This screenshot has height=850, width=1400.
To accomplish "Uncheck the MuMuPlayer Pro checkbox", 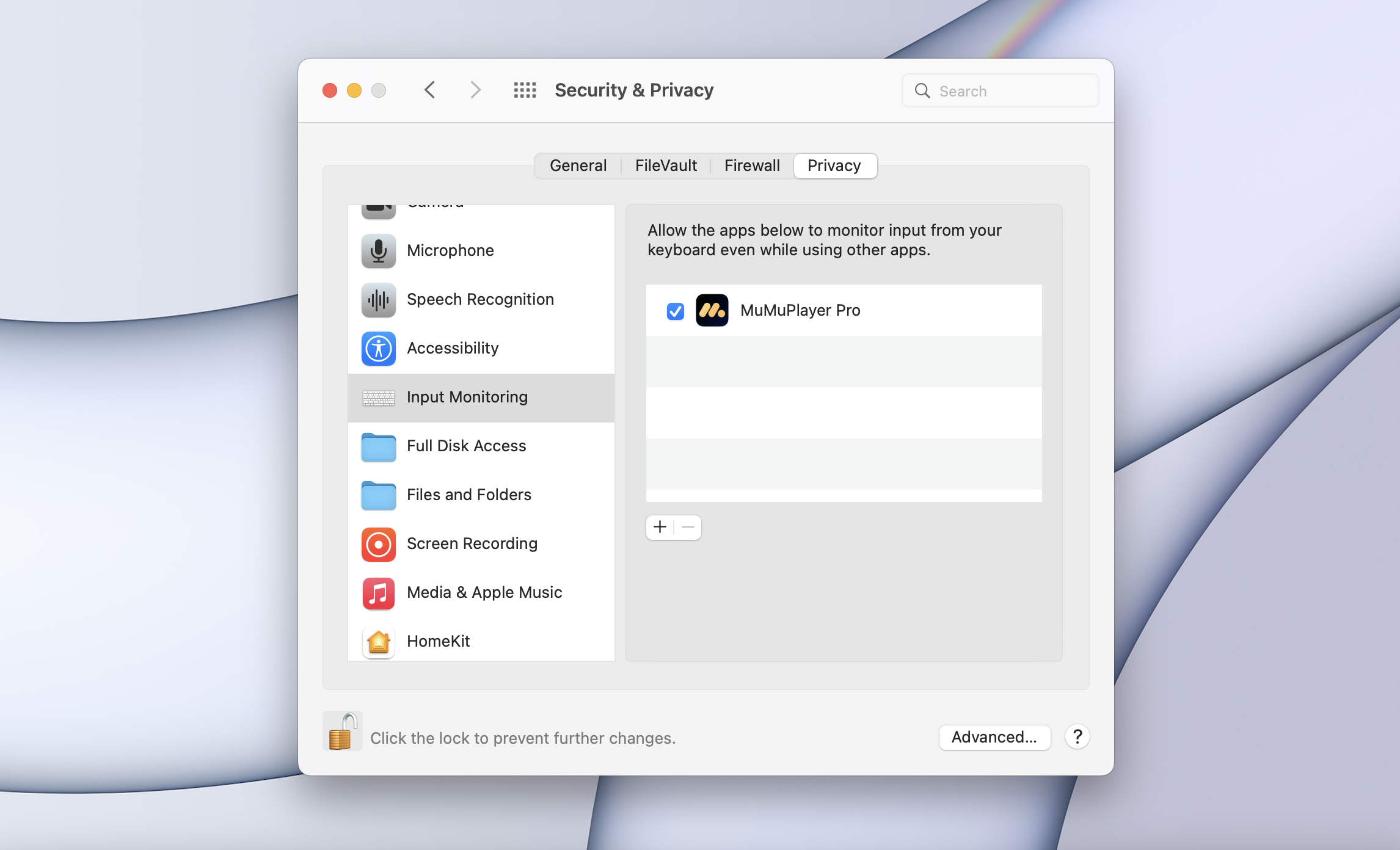I will 675,311.
